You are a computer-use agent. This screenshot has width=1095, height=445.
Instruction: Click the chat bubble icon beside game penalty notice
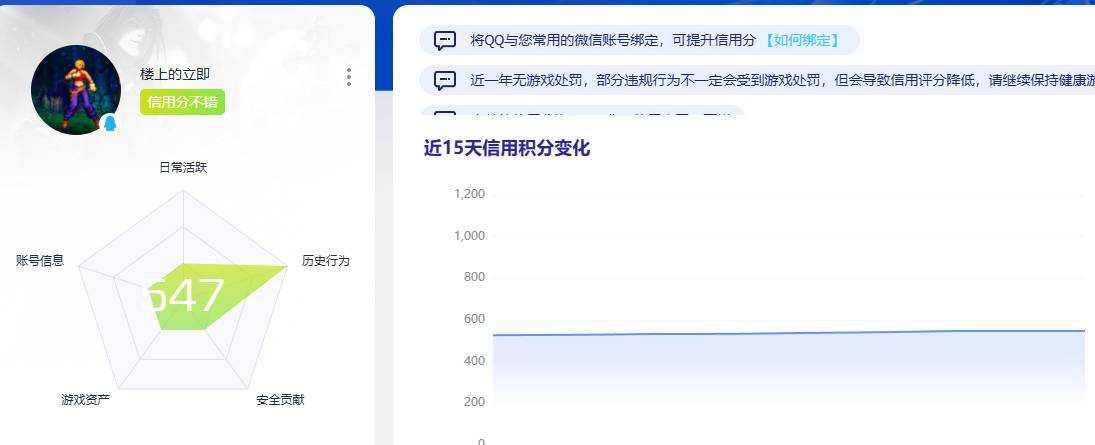tap(445, 80)
